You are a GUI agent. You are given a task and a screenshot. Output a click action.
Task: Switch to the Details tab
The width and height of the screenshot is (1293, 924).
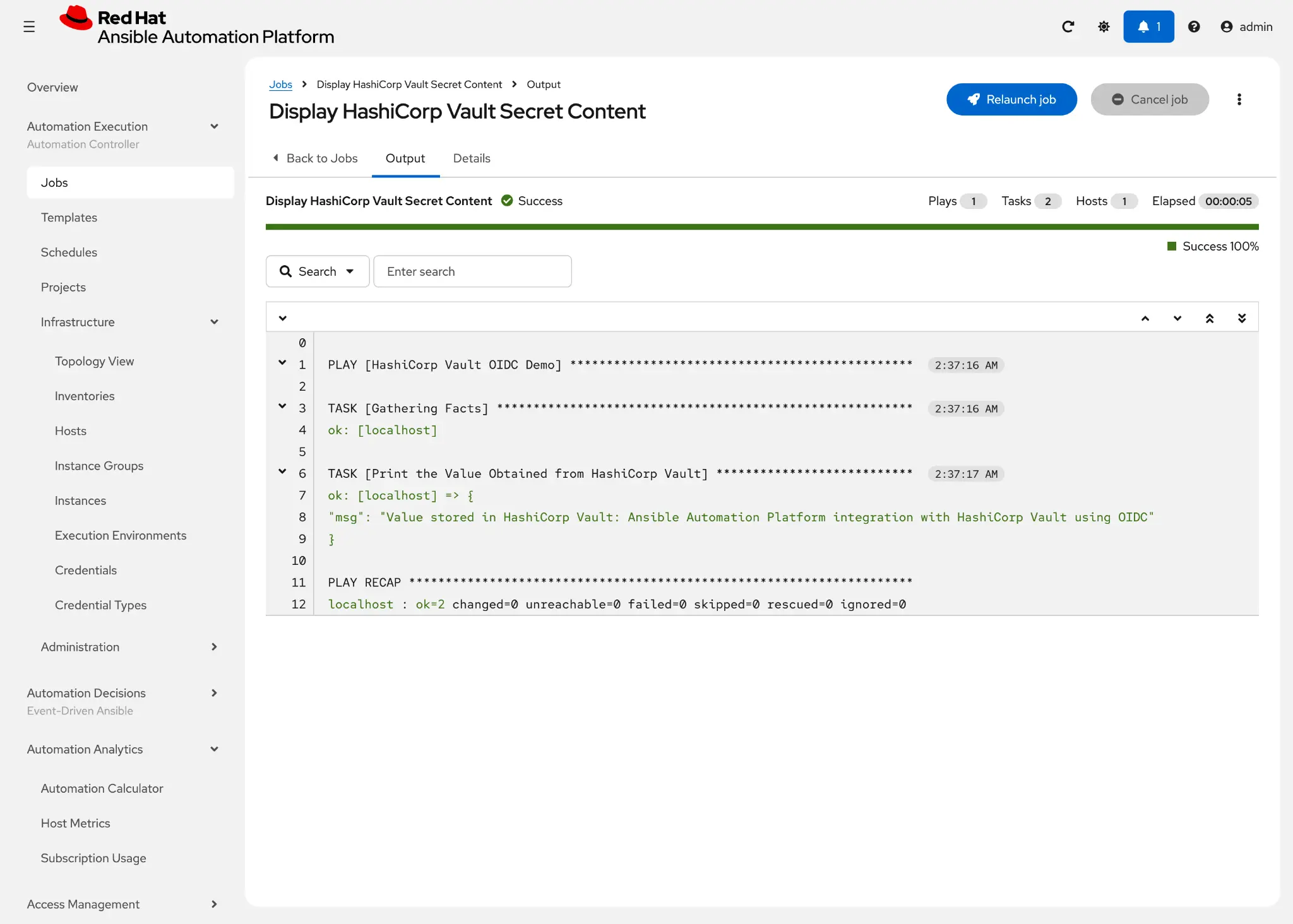pos(472,158)
